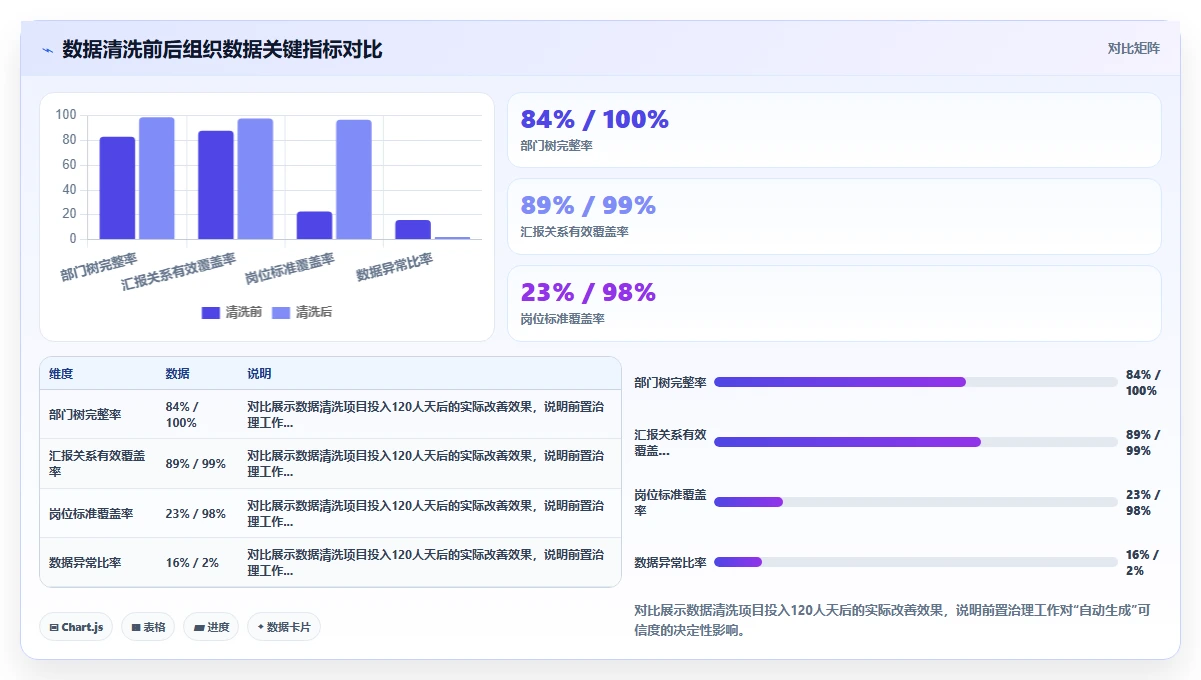The height and width of the screenshot is (680, 1201).
Task: Click the 部门树完整率 progress bar
Action: tap(916, 382)
